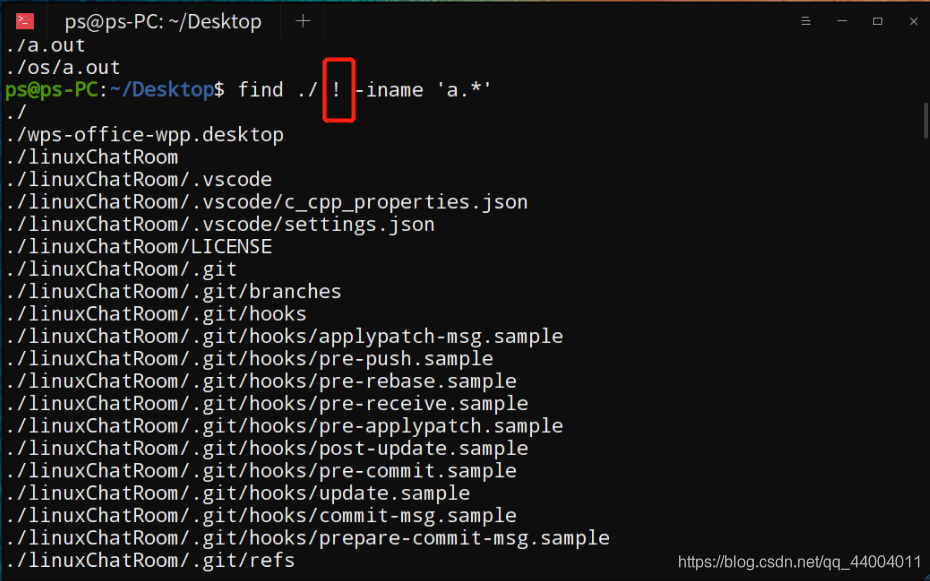The width and height of the screenshot is (930, 581).
Task: Click the red-boxed exclamation mark
Action: pos(337,90)
